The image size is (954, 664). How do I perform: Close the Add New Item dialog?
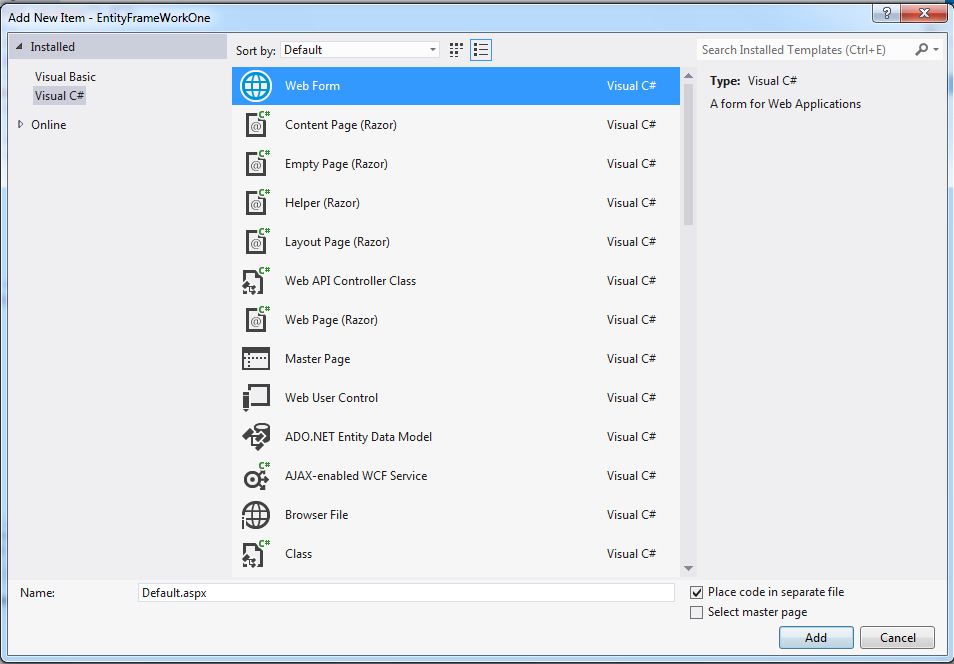pyautogui.click(x=924, y=13)
